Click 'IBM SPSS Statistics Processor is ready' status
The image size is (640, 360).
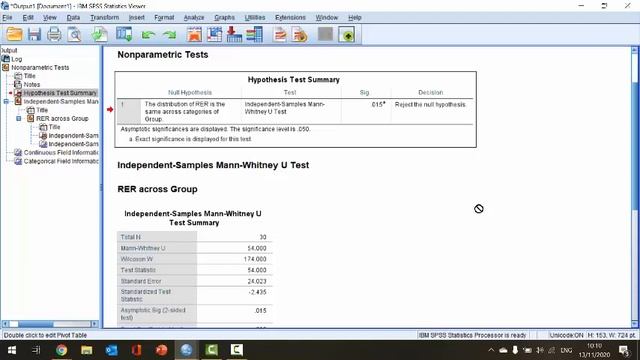tap(472, 335)
